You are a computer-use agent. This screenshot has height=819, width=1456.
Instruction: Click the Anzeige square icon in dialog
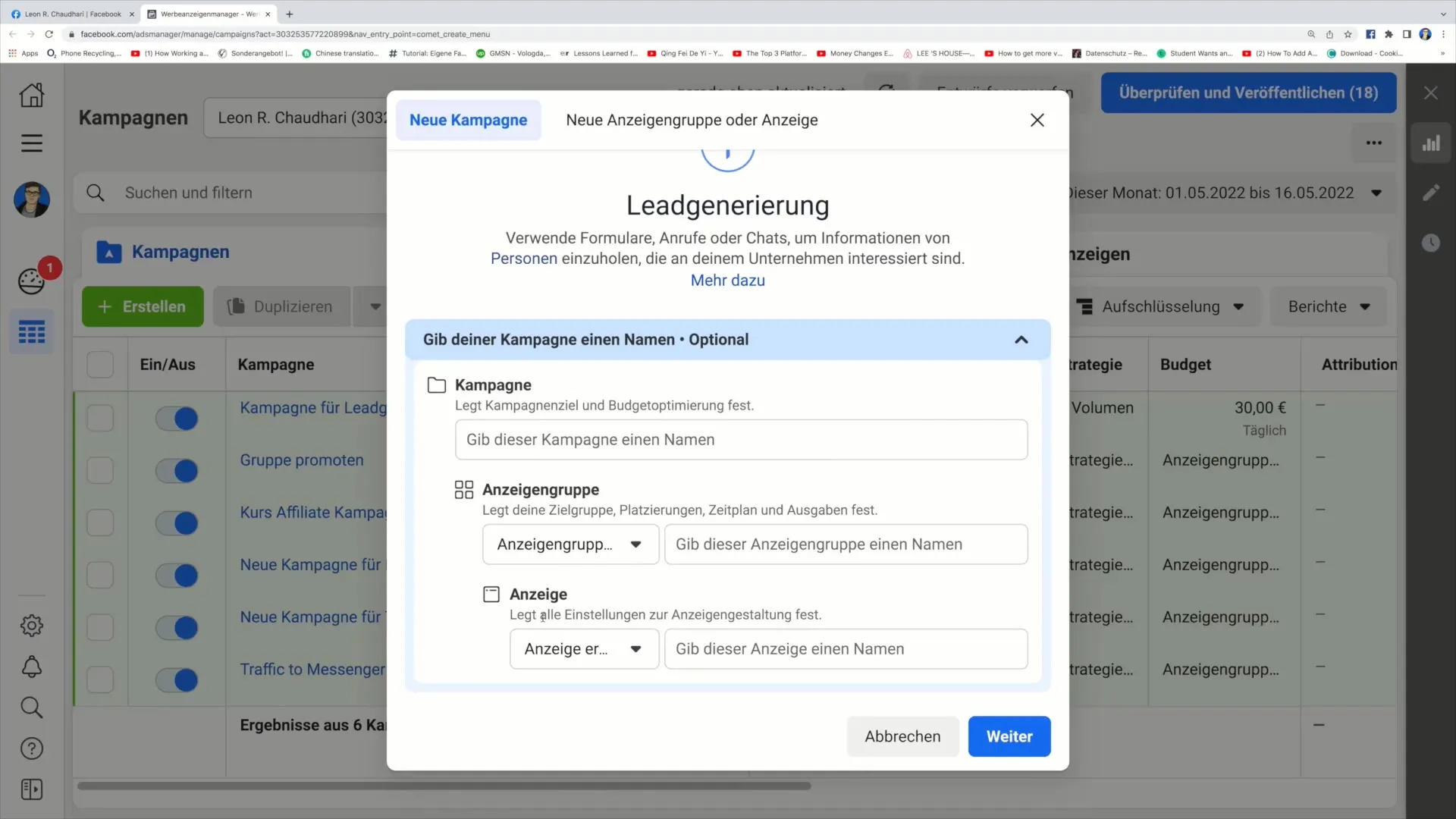point(491,595)
